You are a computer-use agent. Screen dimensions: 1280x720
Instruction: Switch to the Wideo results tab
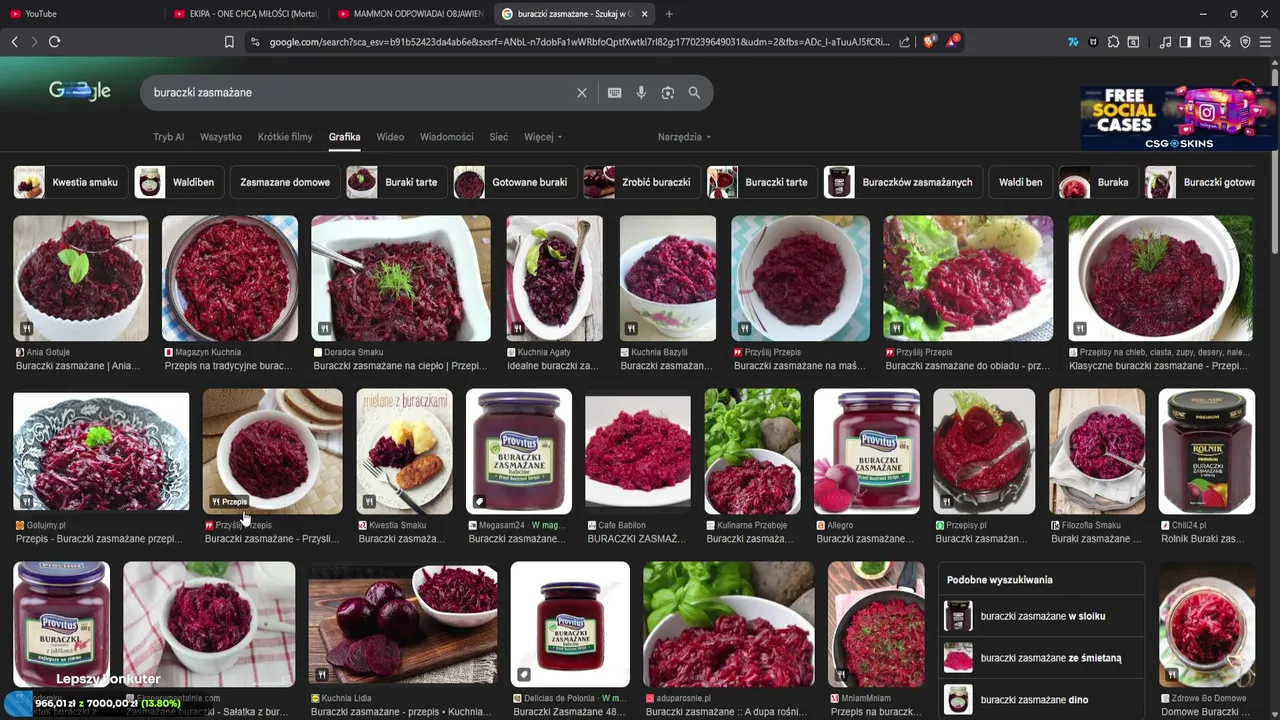pyautogui.click(x=390, y=137)
